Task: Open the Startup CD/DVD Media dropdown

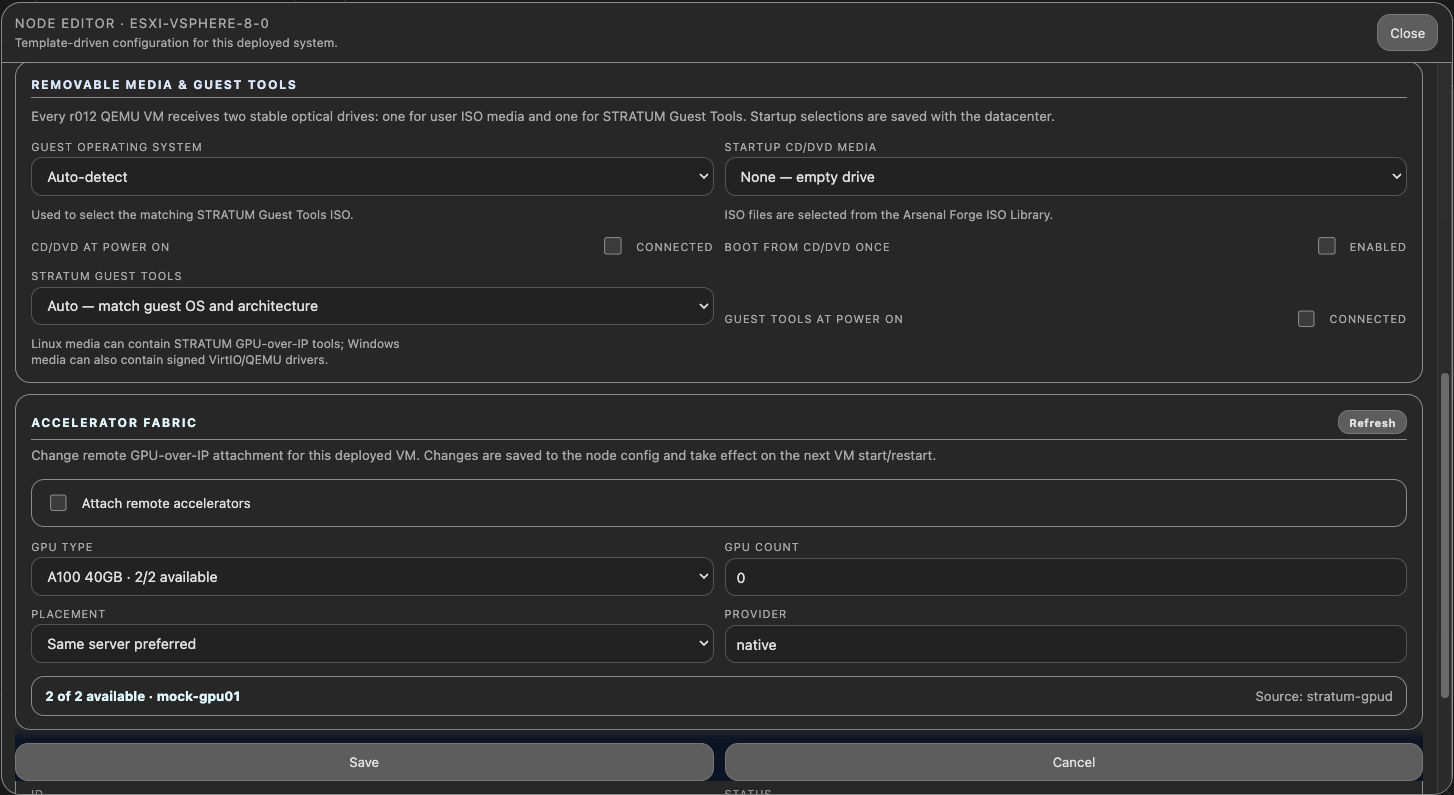Action: click(1065, 177)
